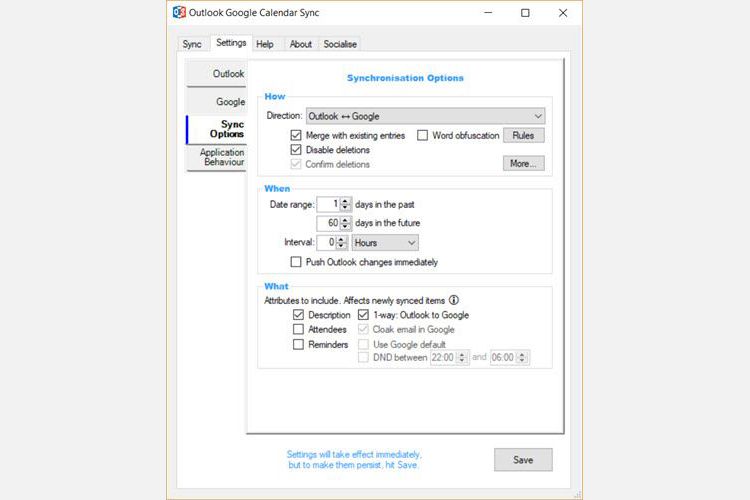Toggle Merge with existing entries checkbox
This screenshot has height=500, width=750.
[296, 135]
